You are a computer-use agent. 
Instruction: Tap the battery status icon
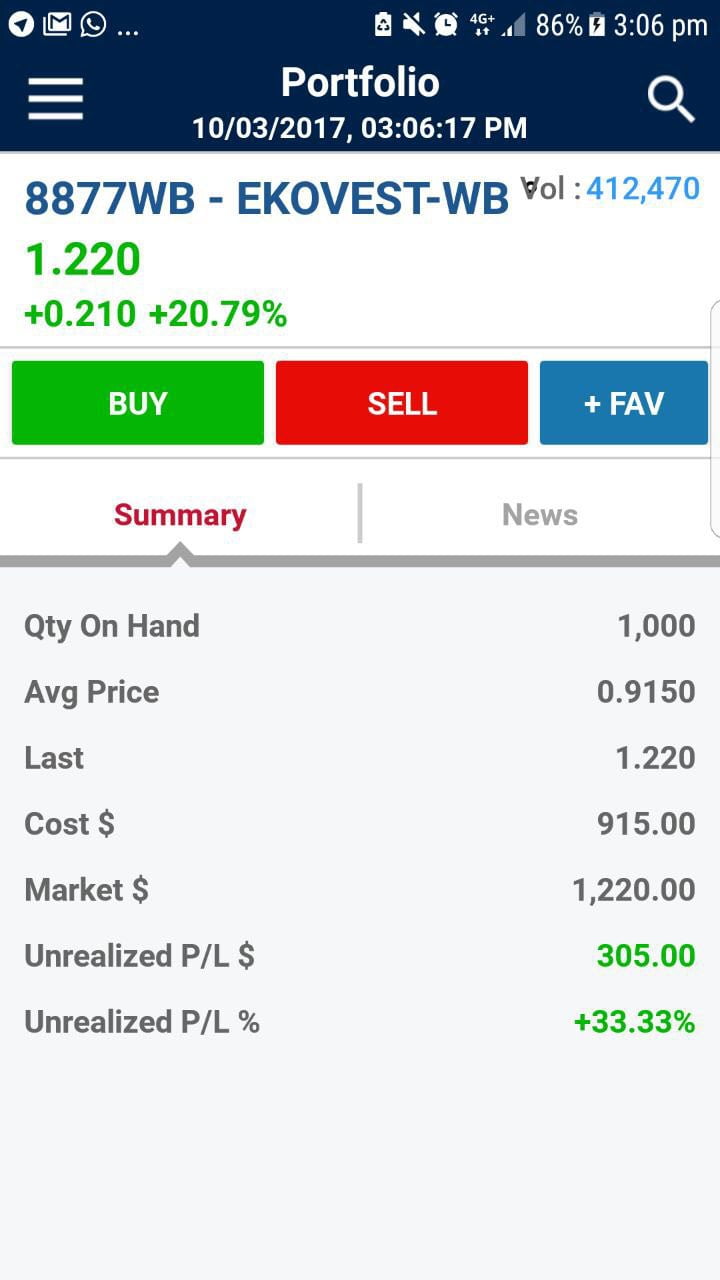click(598, 25)
